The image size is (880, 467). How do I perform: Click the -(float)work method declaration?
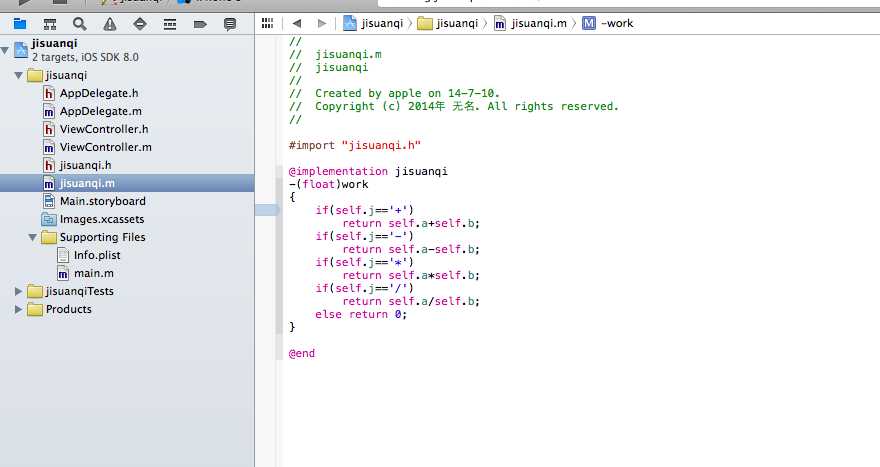click(x=329, y=184)
